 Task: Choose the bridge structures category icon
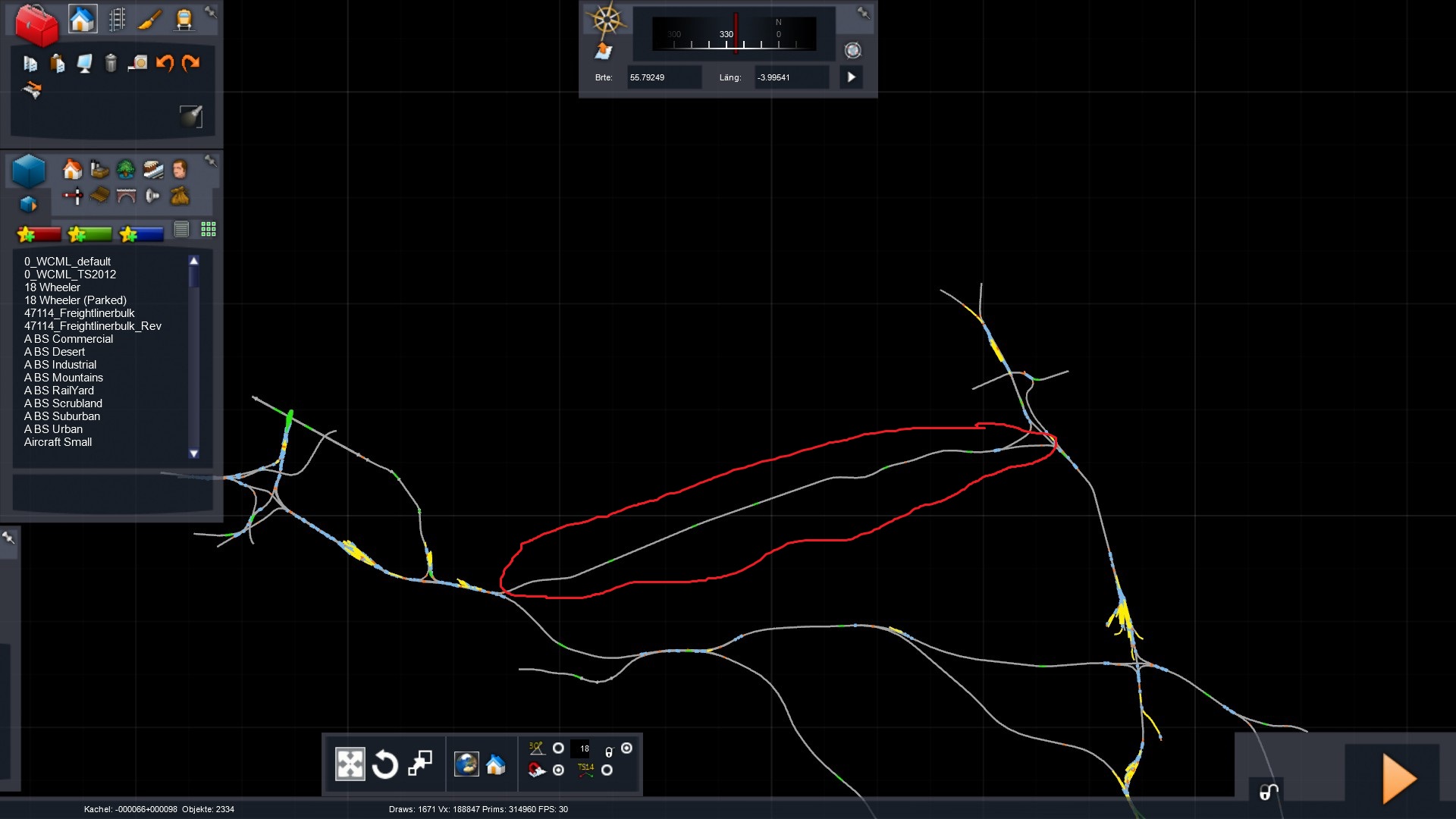[126, 196]
